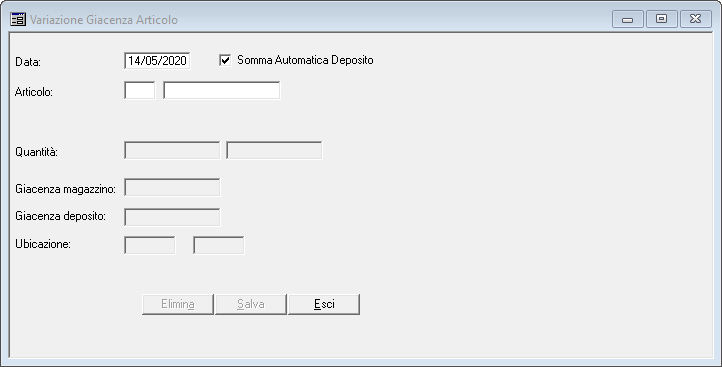Viewport: 722px width, 367px height.
Task: Click the first Ubicazione box
Action: (x=150, y=245)
